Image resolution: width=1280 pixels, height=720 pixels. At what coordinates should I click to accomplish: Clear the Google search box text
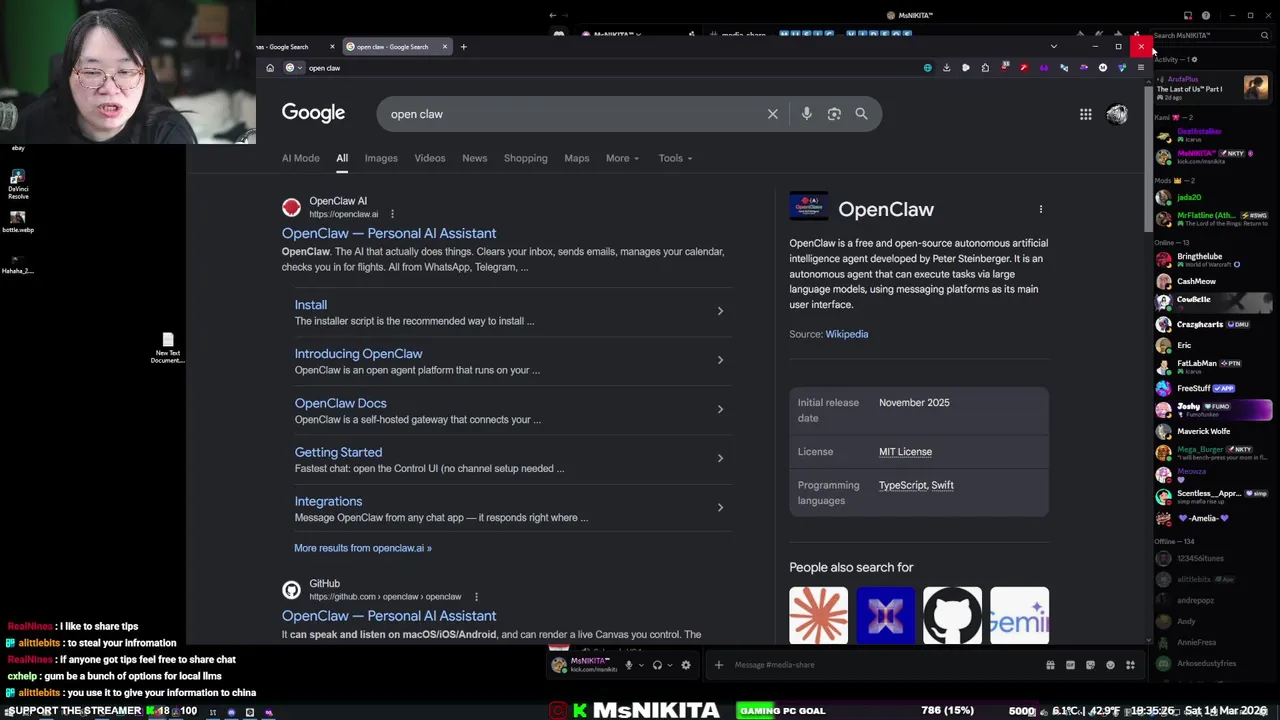point(772,114)
